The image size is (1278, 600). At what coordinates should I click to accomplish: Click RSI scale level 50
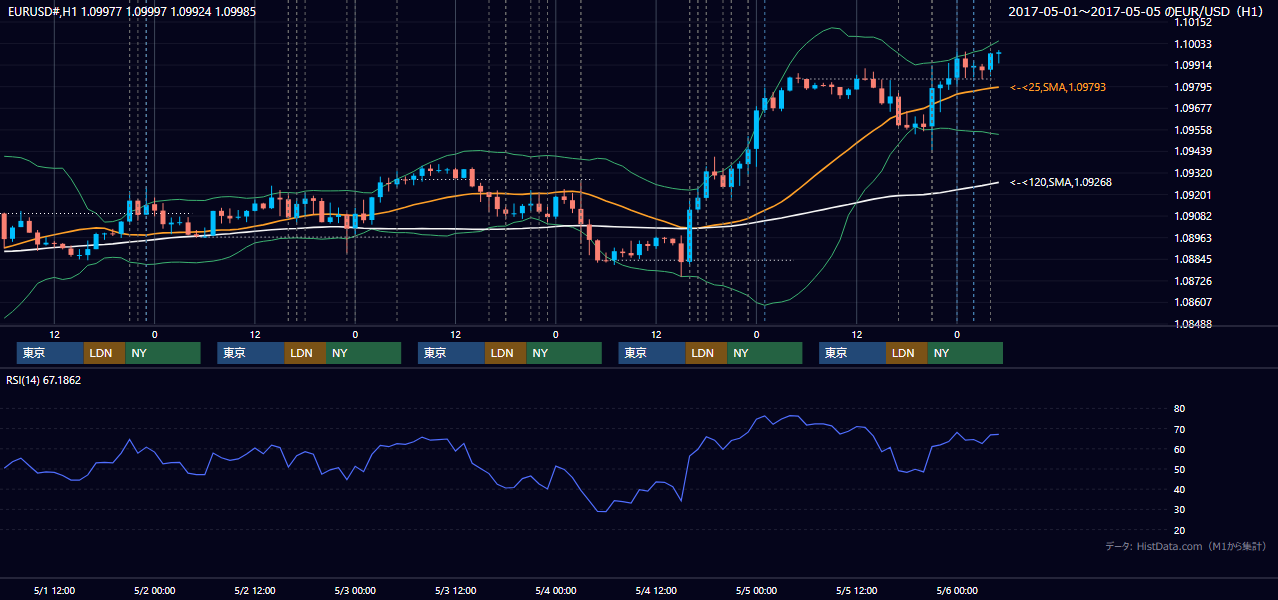pos(1179,469)
